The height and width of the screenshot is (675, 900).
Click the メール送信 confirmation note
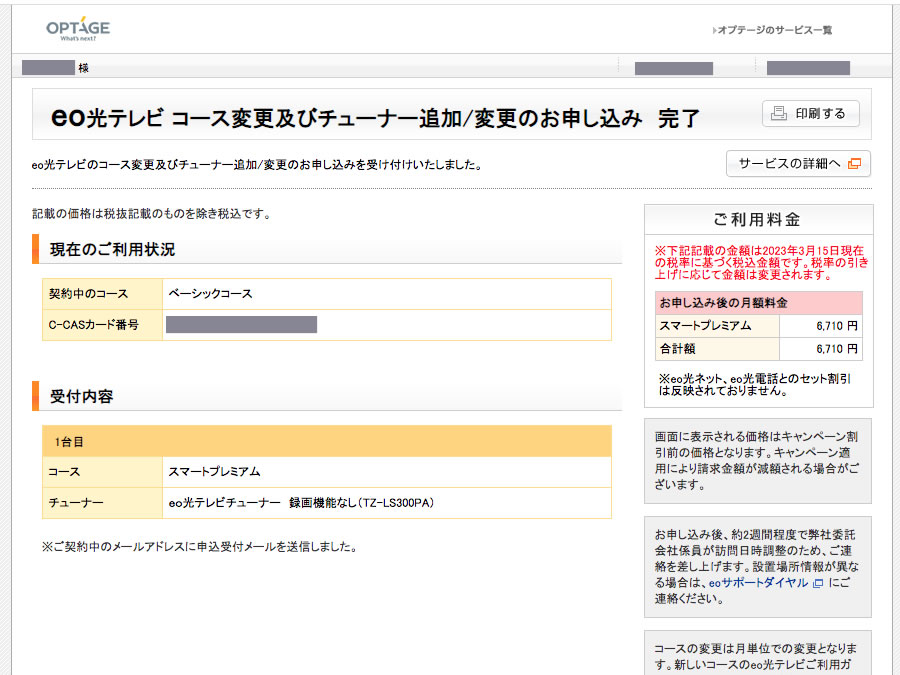pos(200,547)
